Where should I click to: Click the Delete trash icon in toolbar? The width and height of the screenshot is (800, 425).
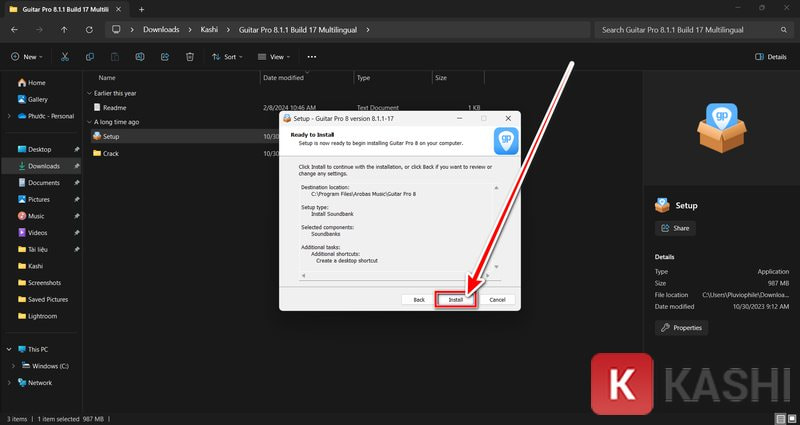click(x=190, y=57)
